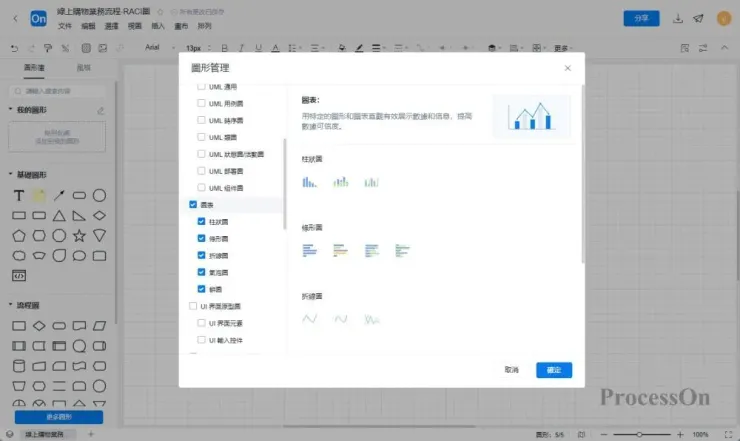Open the text alignment dropdown
Image resolution: width=740 pixels, height=441 pixels.
pos(318,48)
